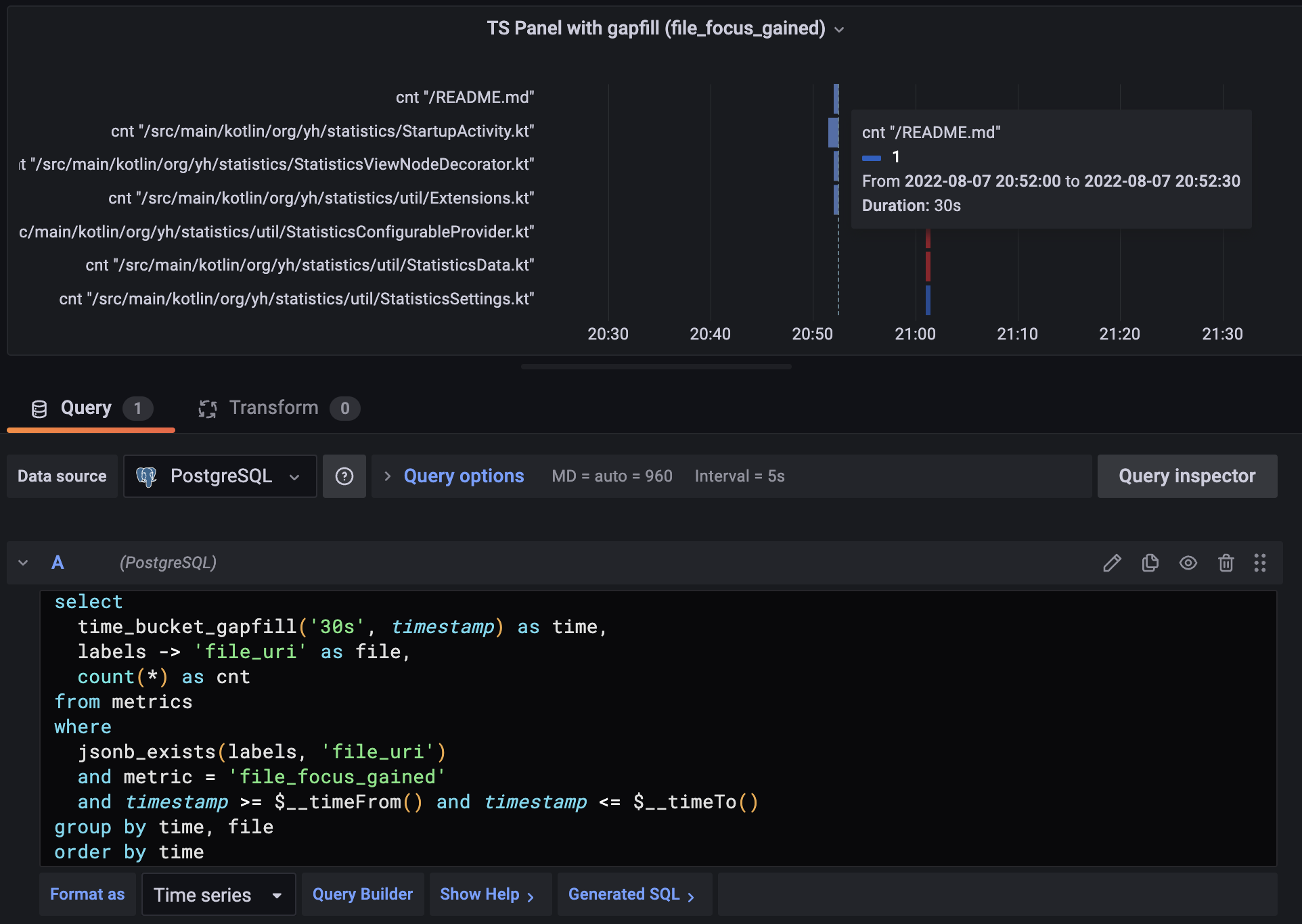Collapse query A row chevron
Viewport: 1302px width, 924px height.
(x=23, y=563)
